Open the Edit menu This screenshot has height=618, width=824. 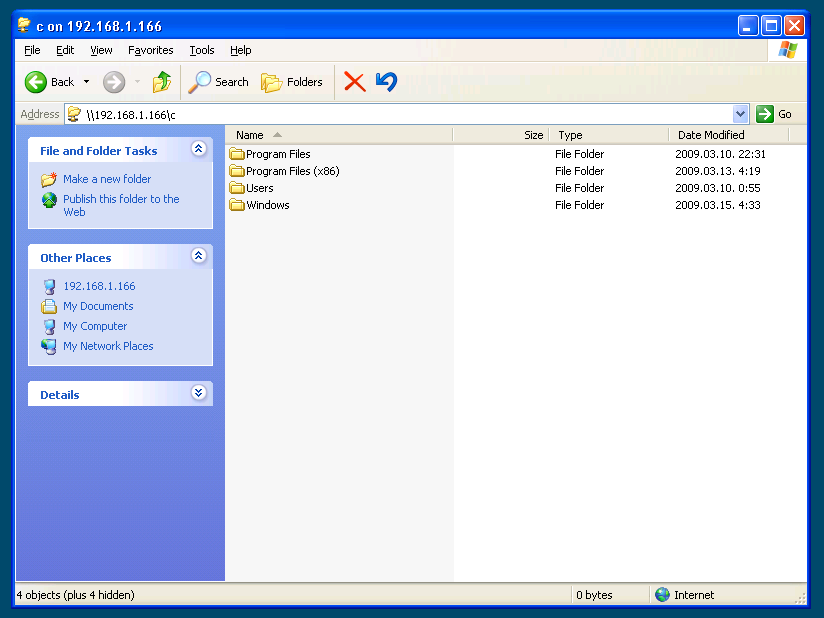click(65, 50)
